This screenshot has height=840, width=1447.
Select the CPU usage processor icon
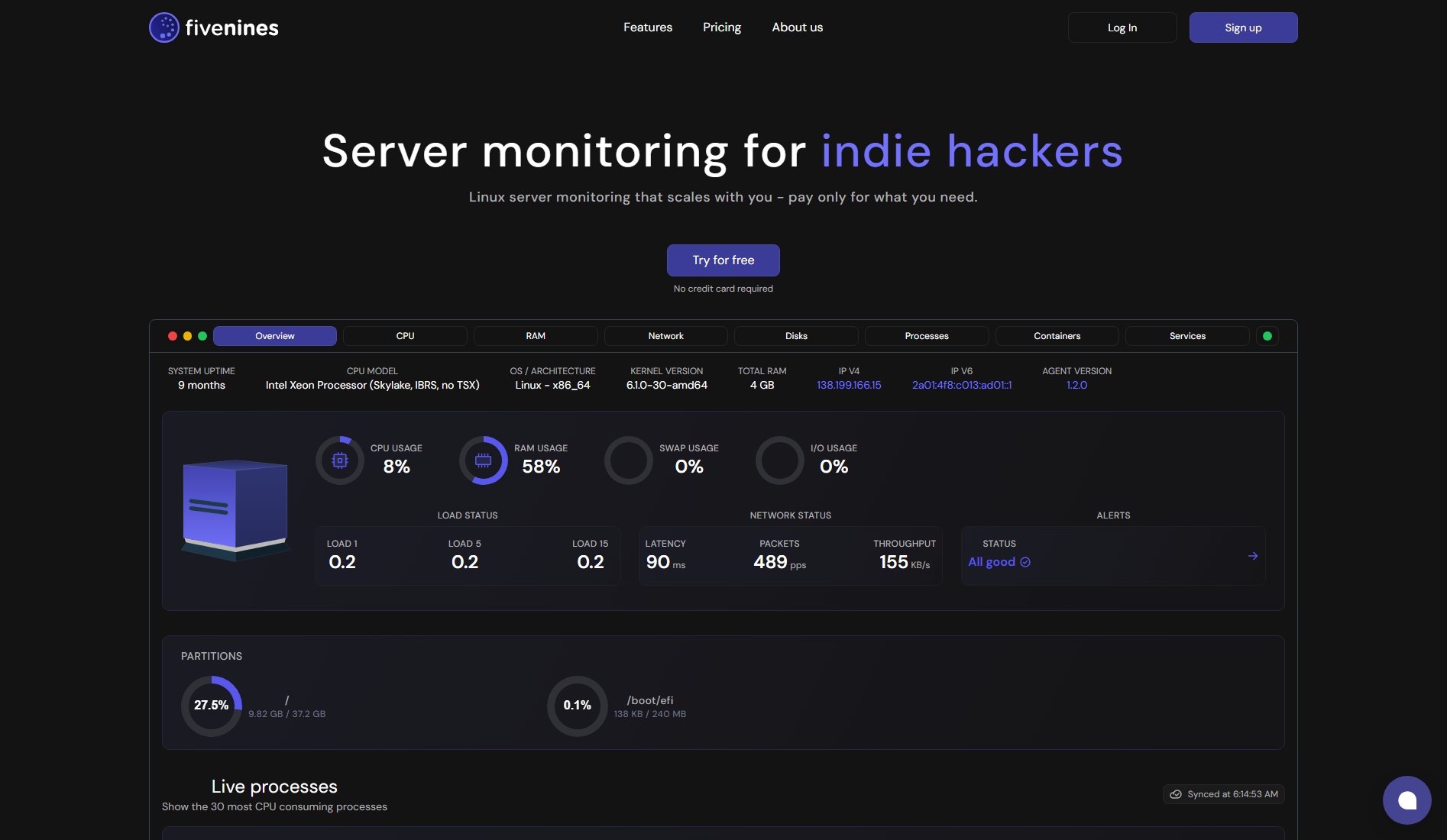coord(338,460)
